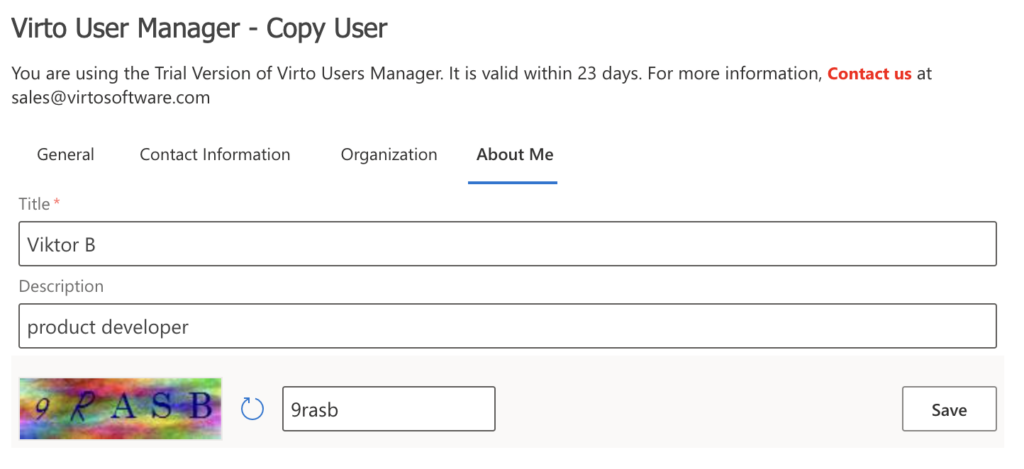1024x469 pixels.
Task: Click the About Me tab
Action: pos(515,154)
